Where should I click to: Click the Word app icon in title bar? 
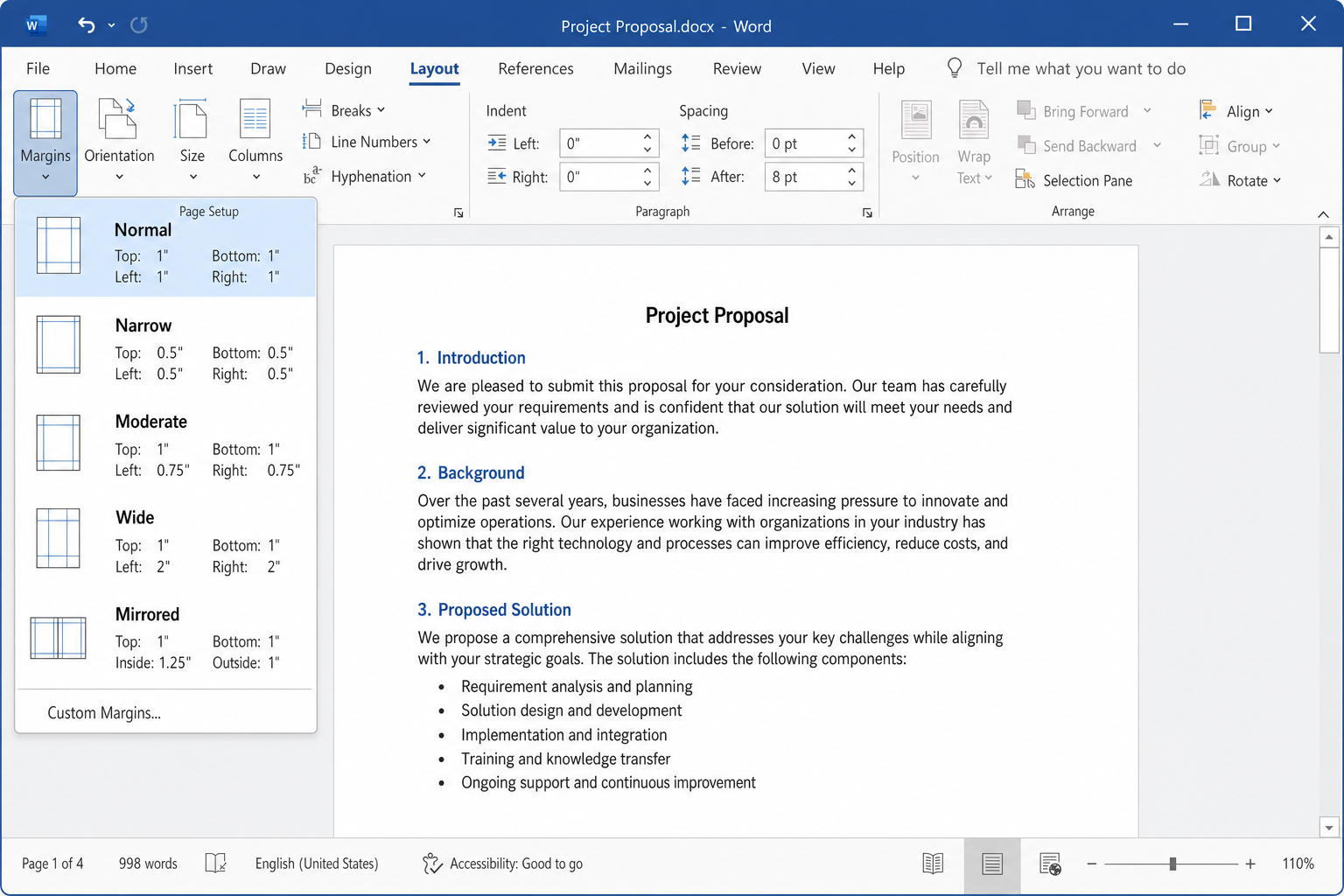(35, 24)
